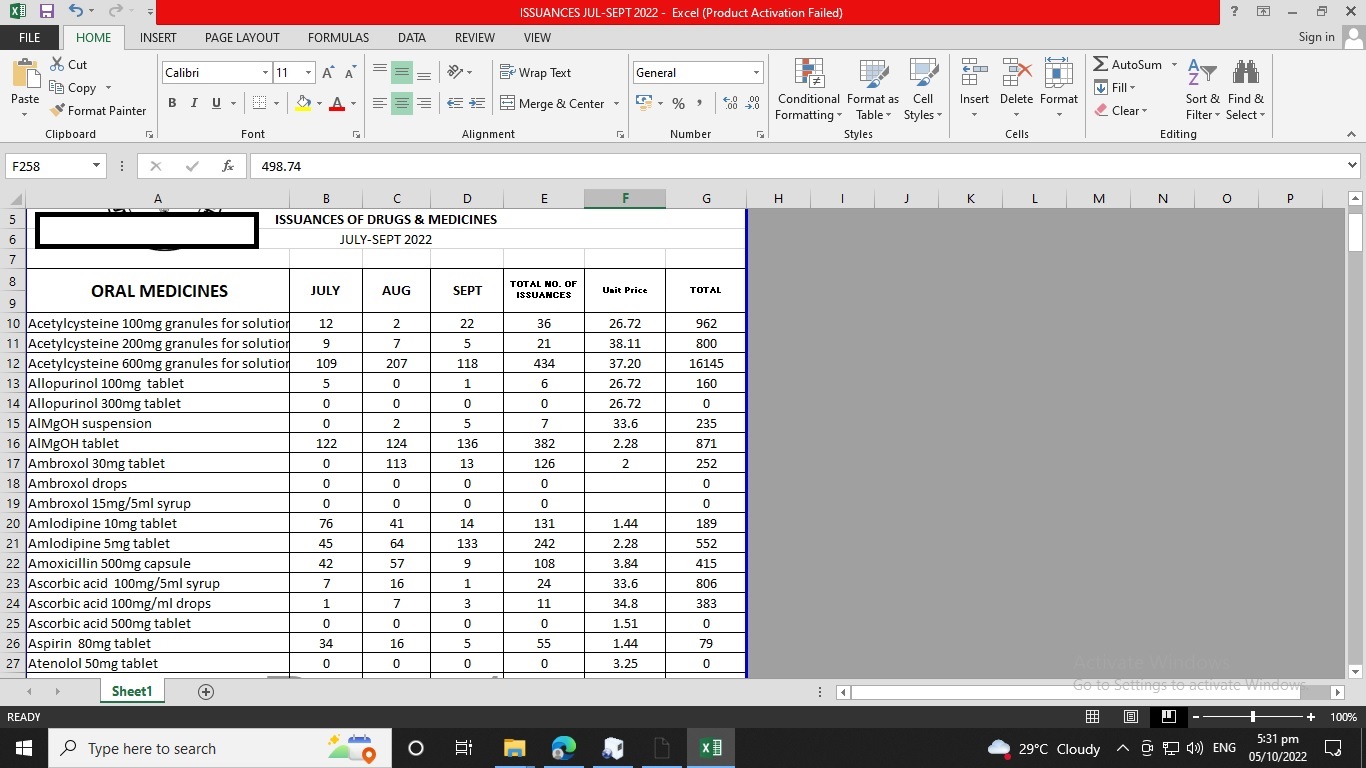Click the Clear button
1366x768 pixels.
[x=1121, y=110]
